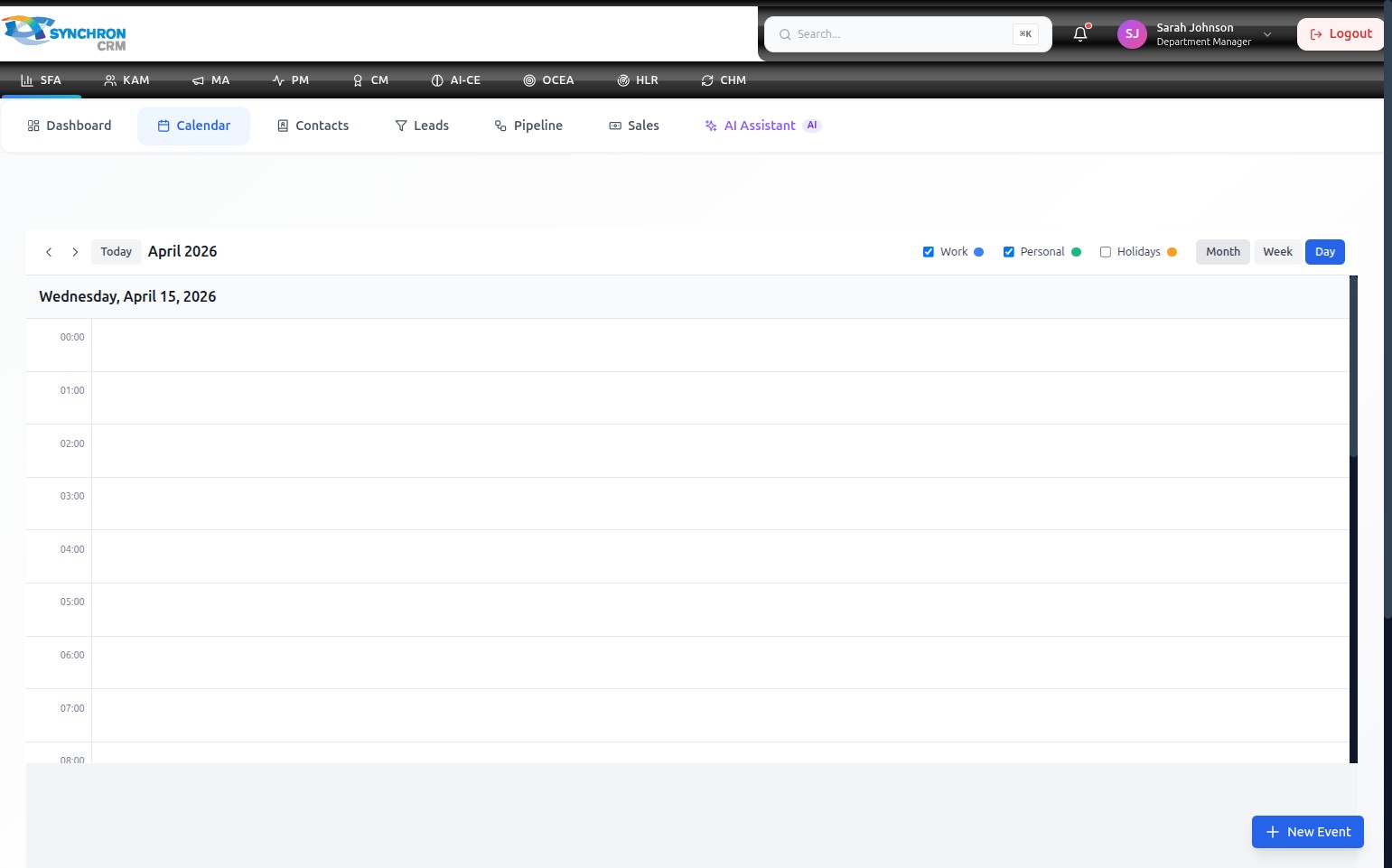Open the SFA module

coord(41,80)
